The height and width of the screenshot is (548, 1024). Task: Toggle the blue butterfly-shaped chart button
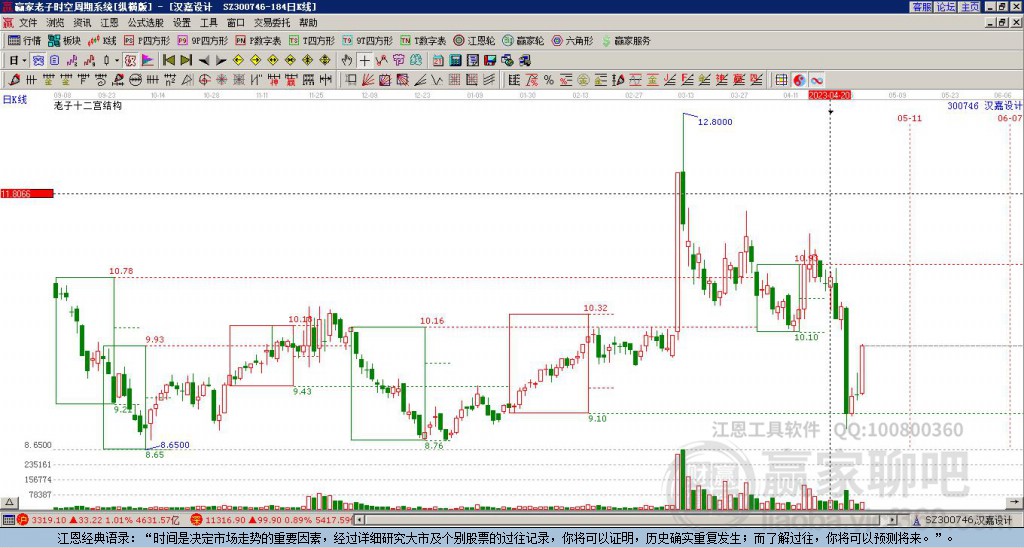point(39,60)
